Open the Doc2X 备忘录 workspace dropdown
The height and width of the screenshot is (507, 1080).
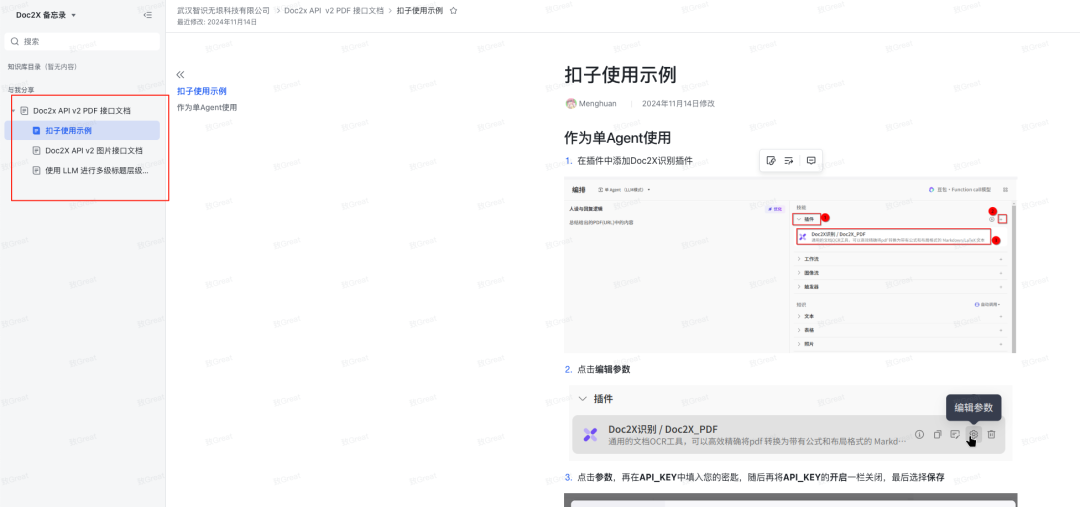point(46,15)
